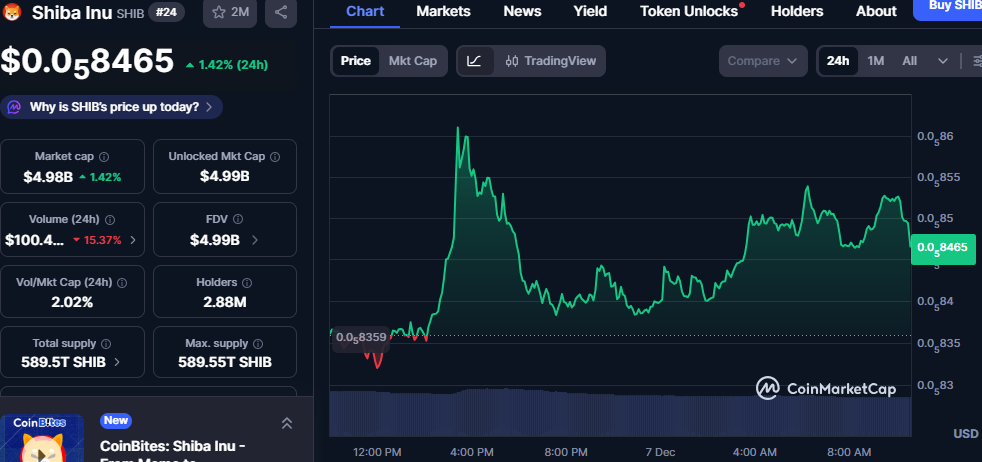This screenshot has width=982, height=462.
Task: Expand more time range options chevron
Action: (x=942, y=61)
